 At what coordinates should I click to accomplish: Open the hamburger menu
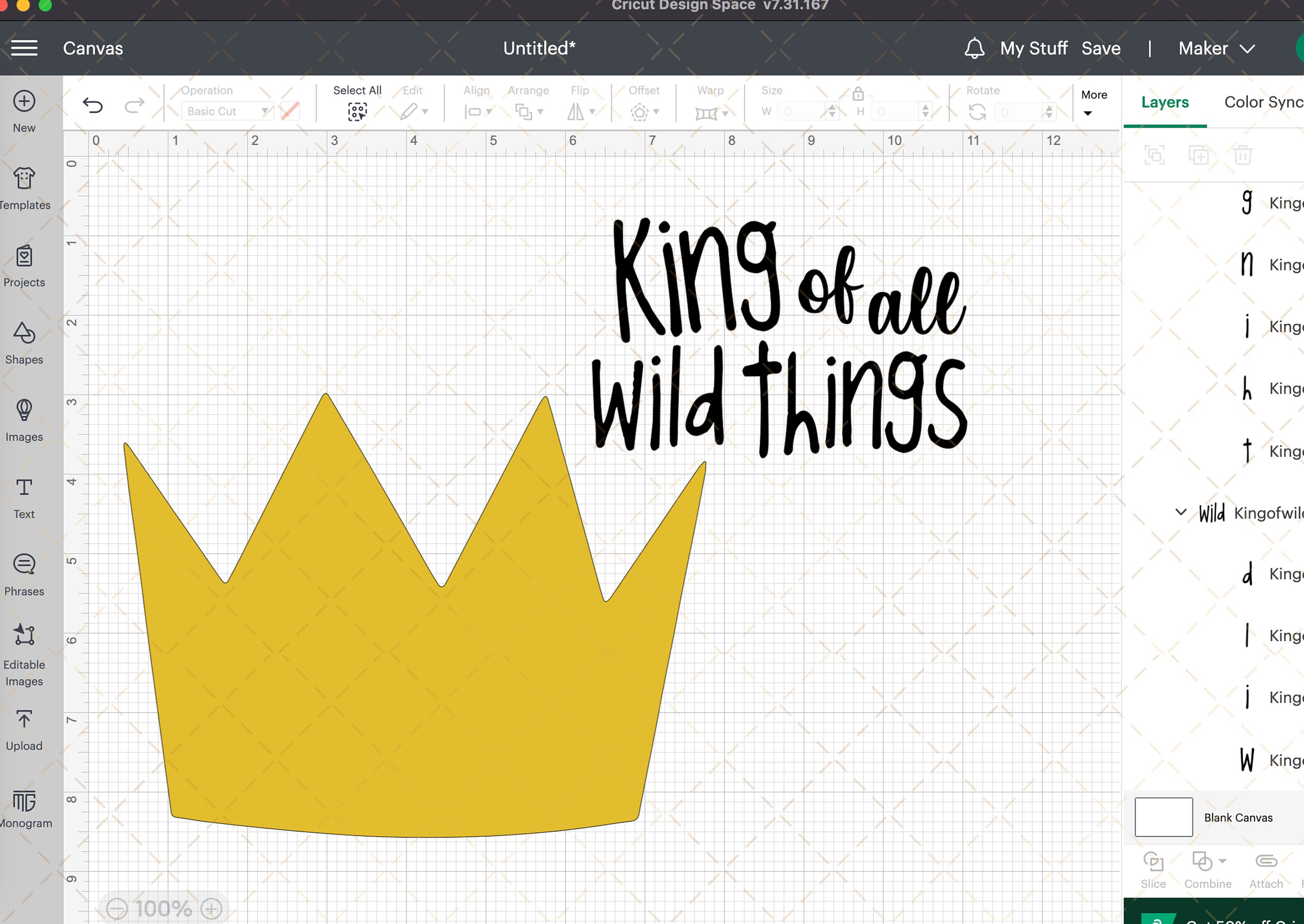click(x=24, y=48)
